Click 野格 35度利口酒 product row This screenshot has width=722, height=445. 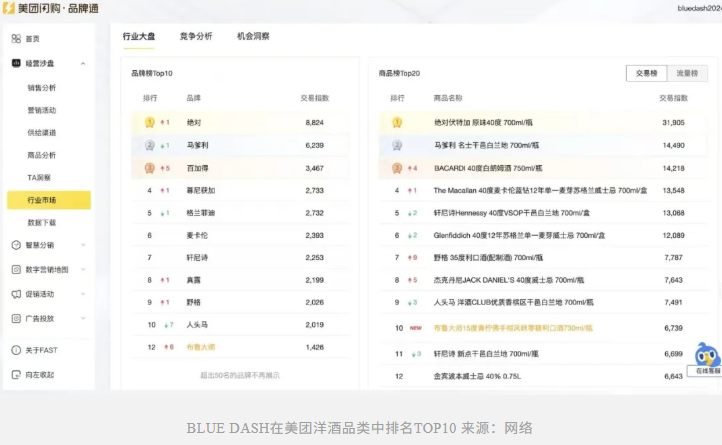pyautogui.click(x=543, y=258)
